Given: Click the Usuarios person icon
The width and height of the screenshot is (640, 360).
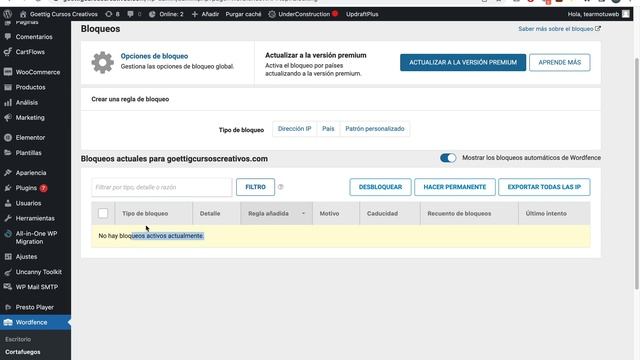Looking at the screenshot, I should point(8,203).
